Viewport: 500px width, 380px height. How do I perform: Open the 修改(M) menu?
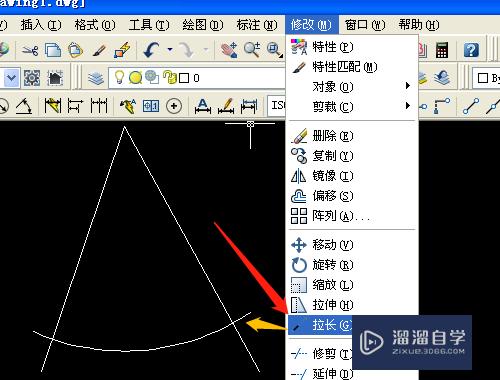click(311, 25)
